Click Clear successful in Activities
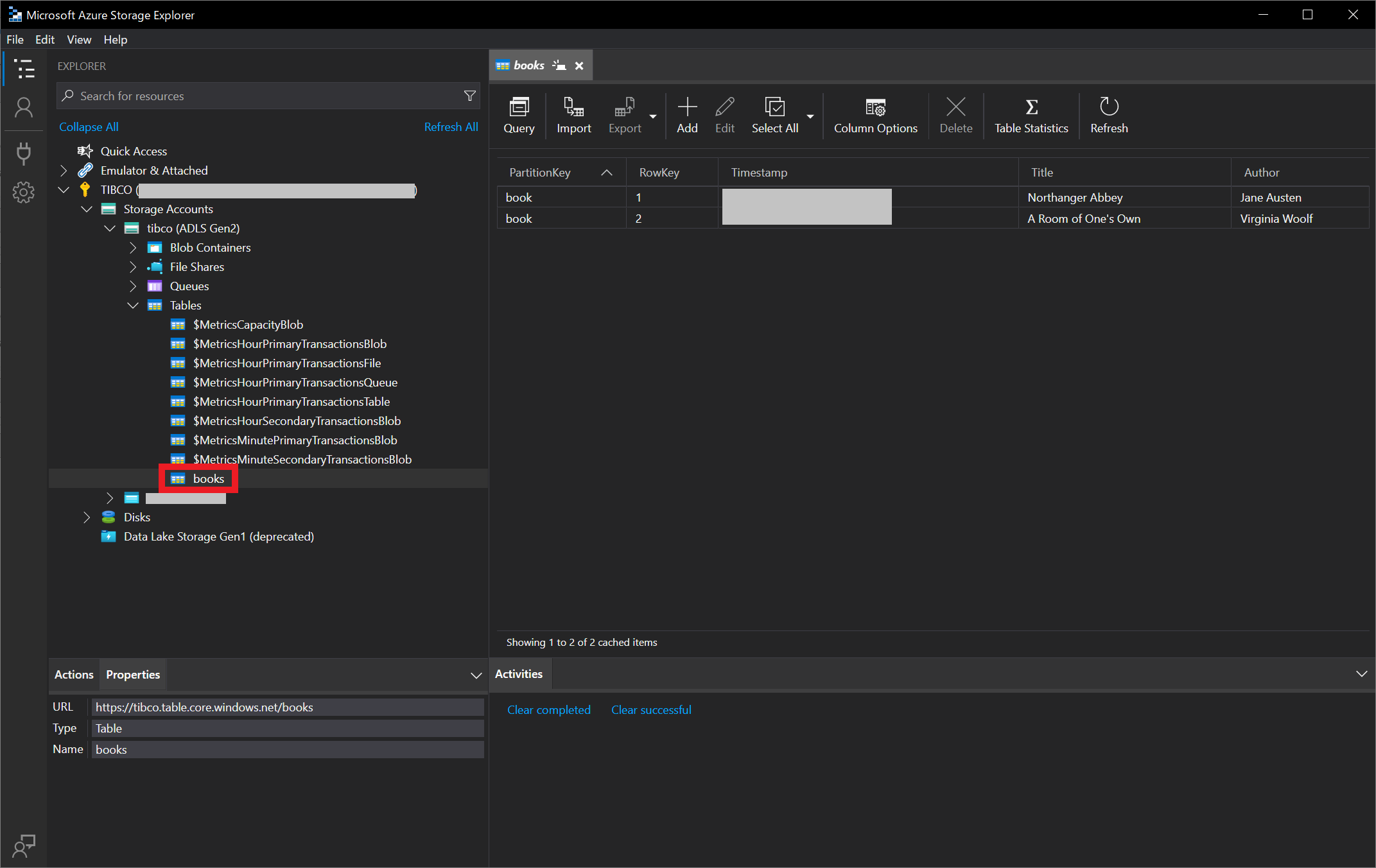 [x=651, y=709]
